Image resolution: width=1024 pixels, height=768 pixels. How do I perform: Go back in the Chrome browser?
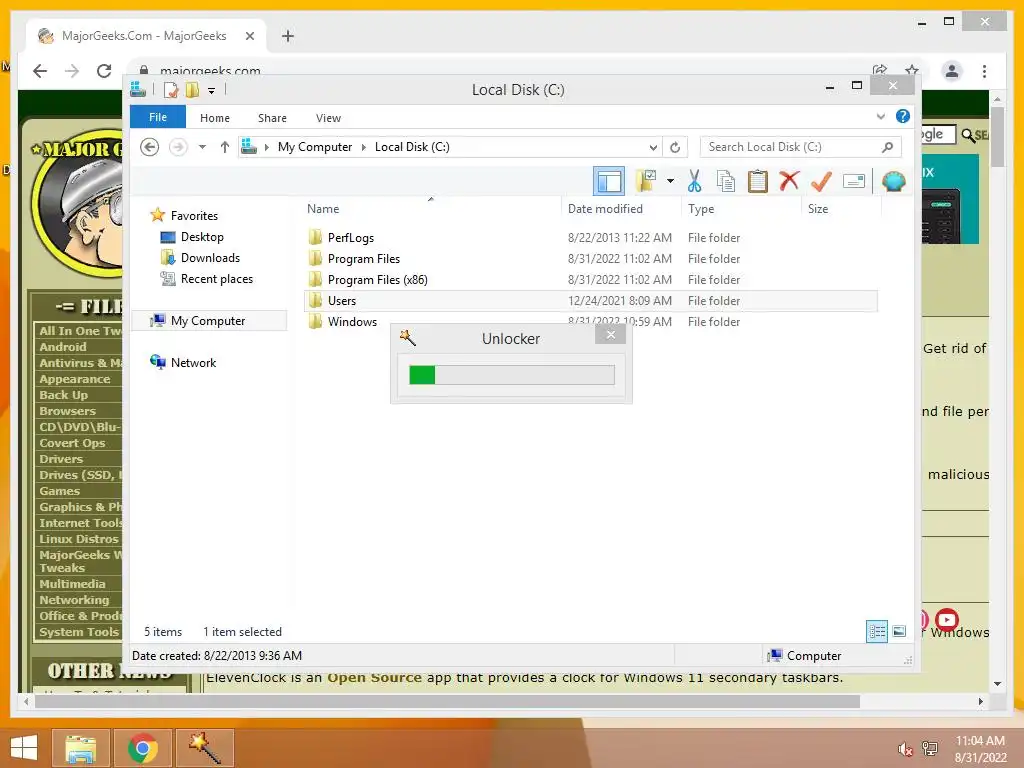[40, 71]
